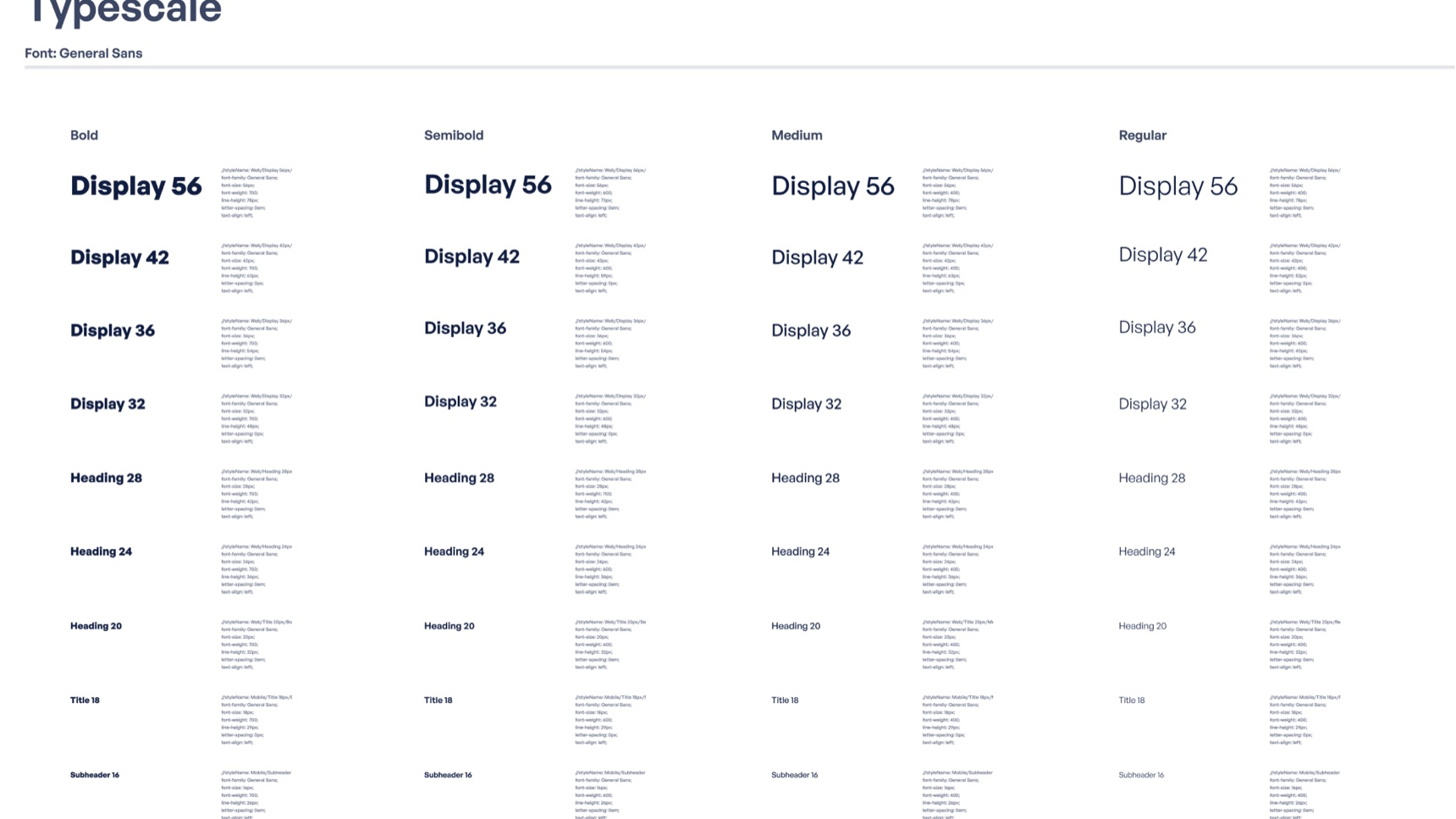The image size is (1456, 819).
Task: Click CSS spec next to Bold Heading 28
Action: click(x=256, y=494)
